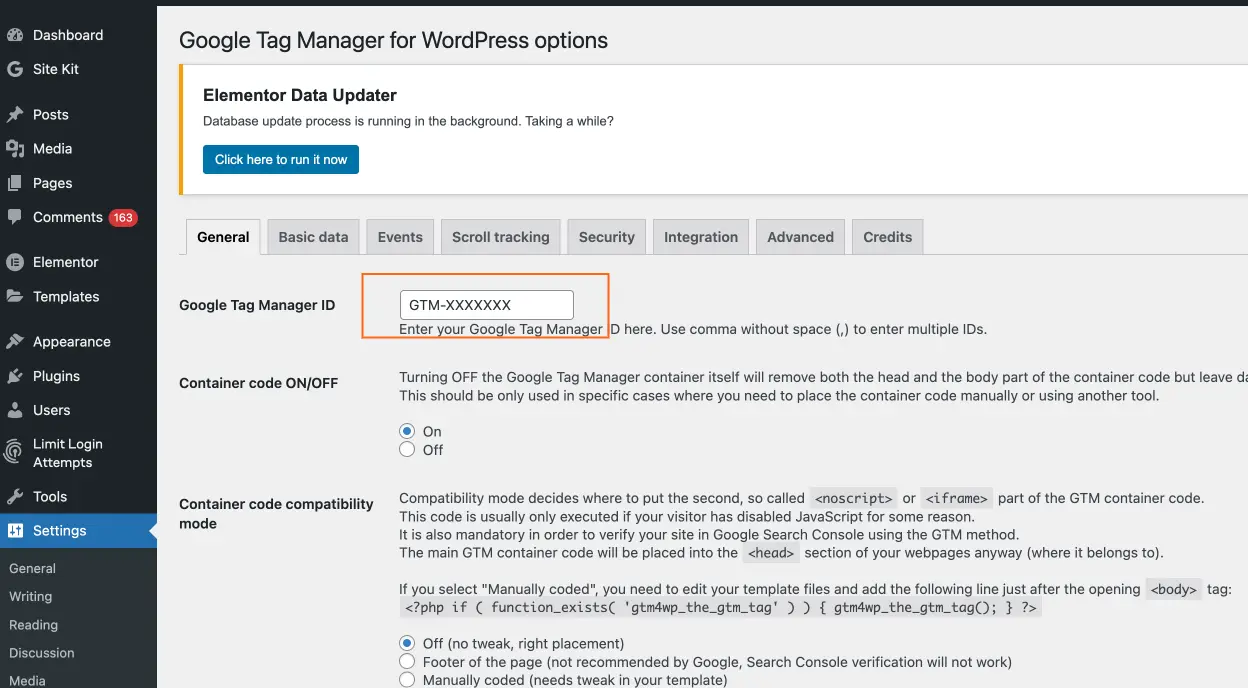The image size is (1248, 688).
Task: Open Writing under Settings submenu
Action: click(x=31, y=596)
